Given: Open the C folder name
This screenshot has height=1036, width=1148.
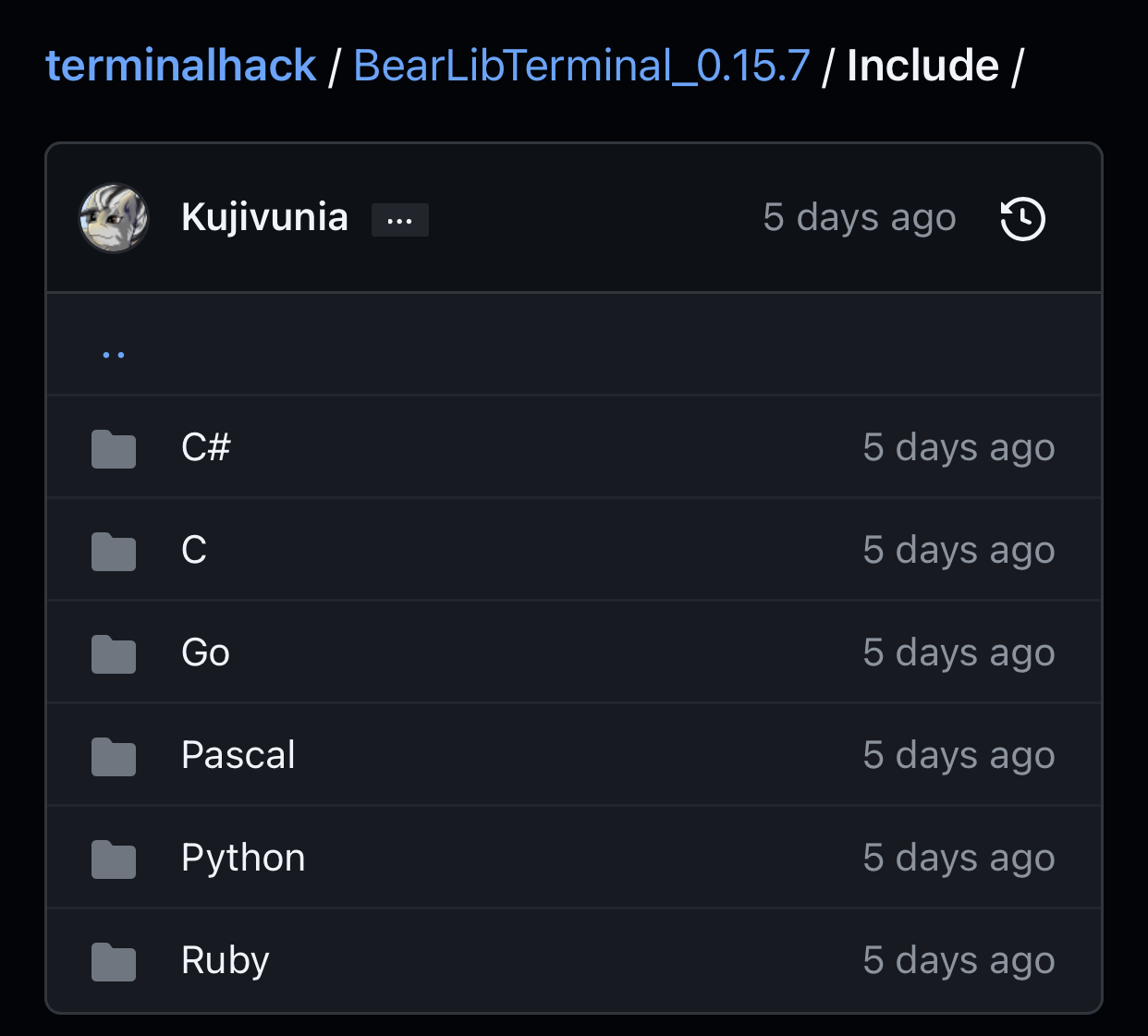Looking at the screenshot, I should coord(194,550).
